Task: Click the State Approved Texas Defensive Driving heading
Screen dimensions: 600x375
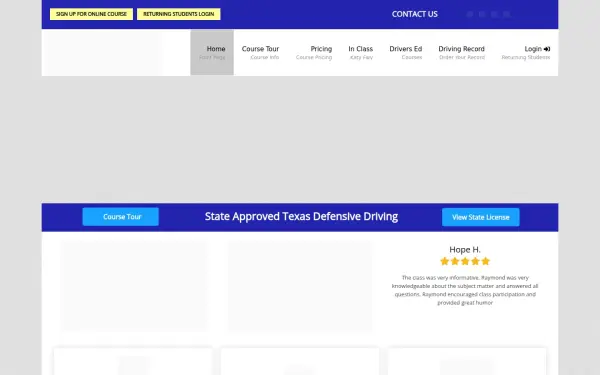Action: [301, 217]
